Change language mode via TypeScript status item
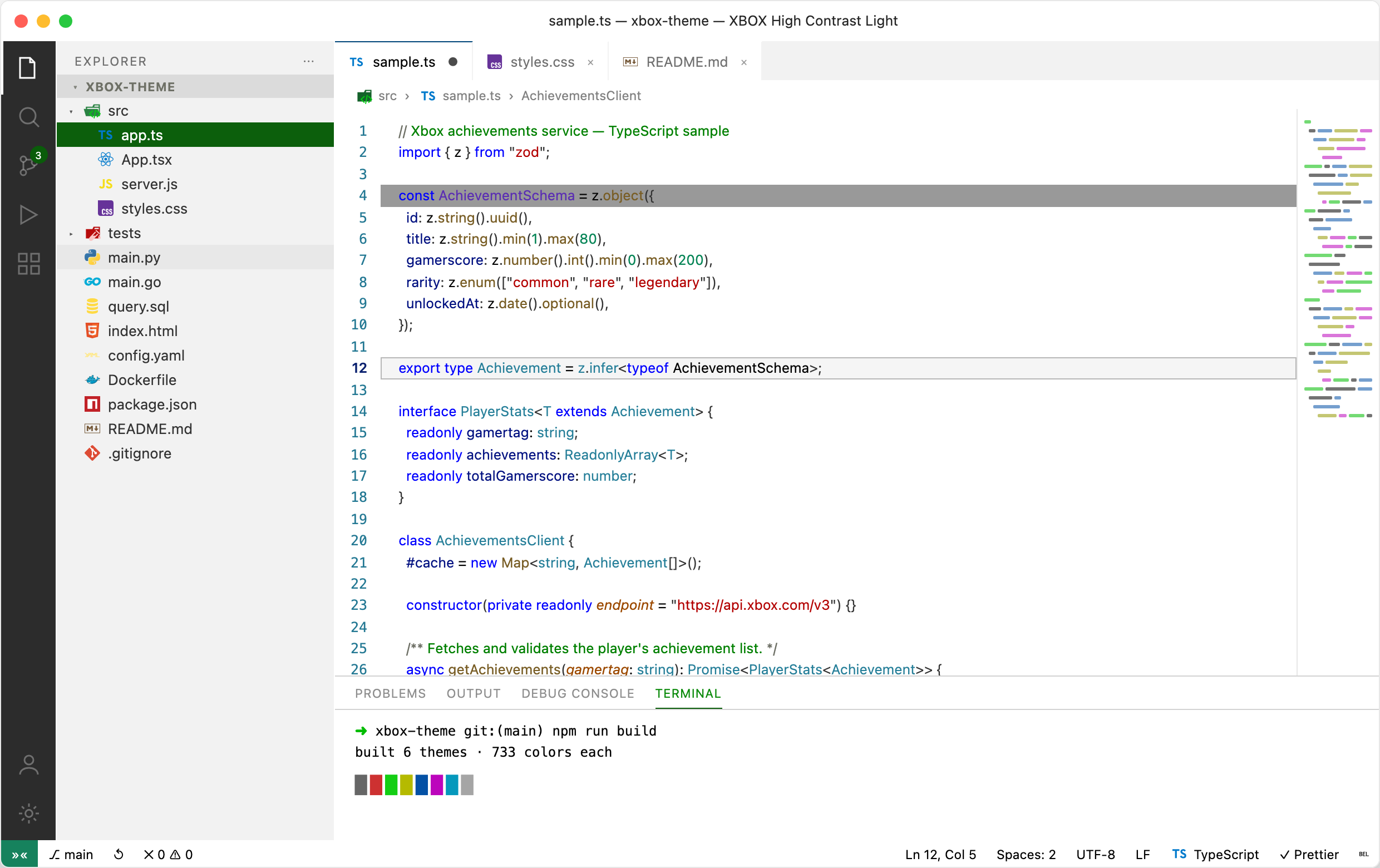The width and height of the screenshot is (1380, 868). click(x=1215, y=854)
